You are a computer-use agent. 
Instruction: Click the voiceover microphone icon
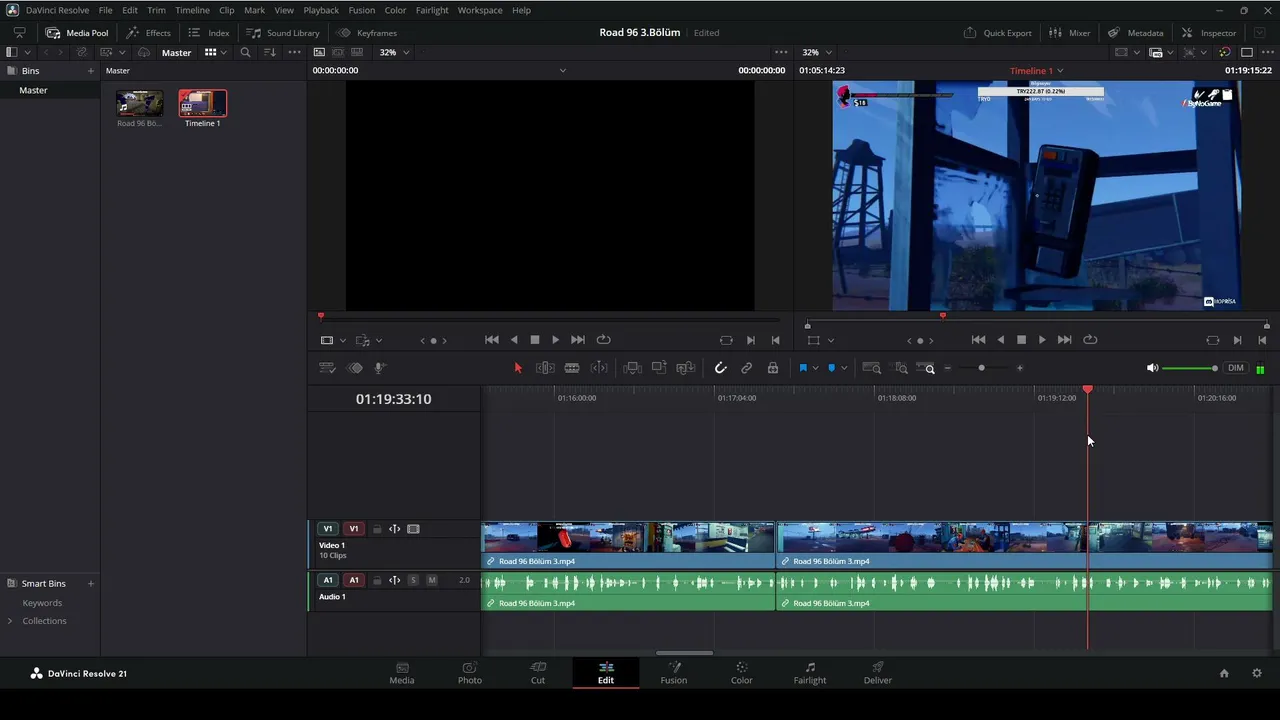(380, 368)
